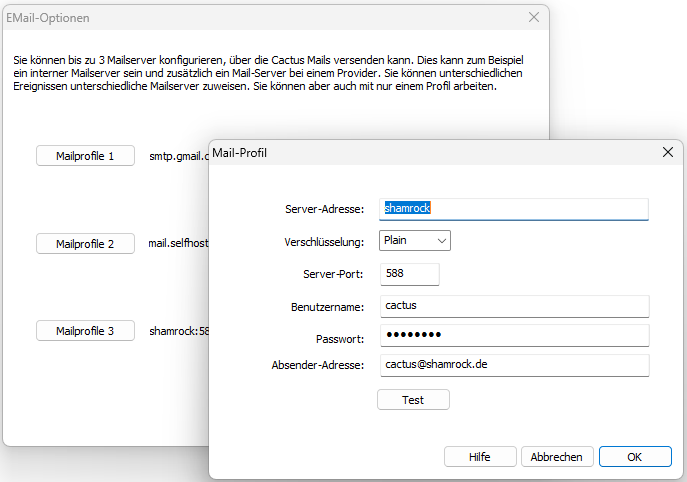
Task: Click the Server-Adresse field containing shamrock
Action: 513,209
